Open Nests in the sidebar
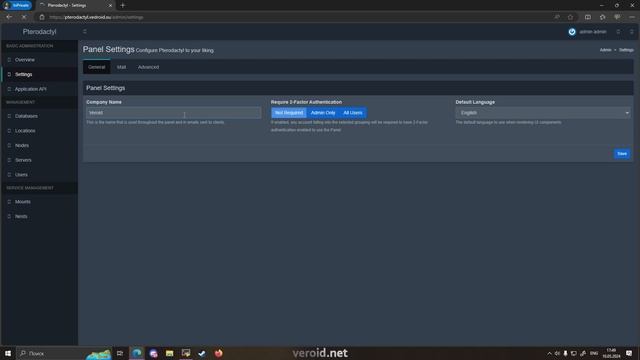This screenshot has height=360, width=640. (x=39, y=216)
